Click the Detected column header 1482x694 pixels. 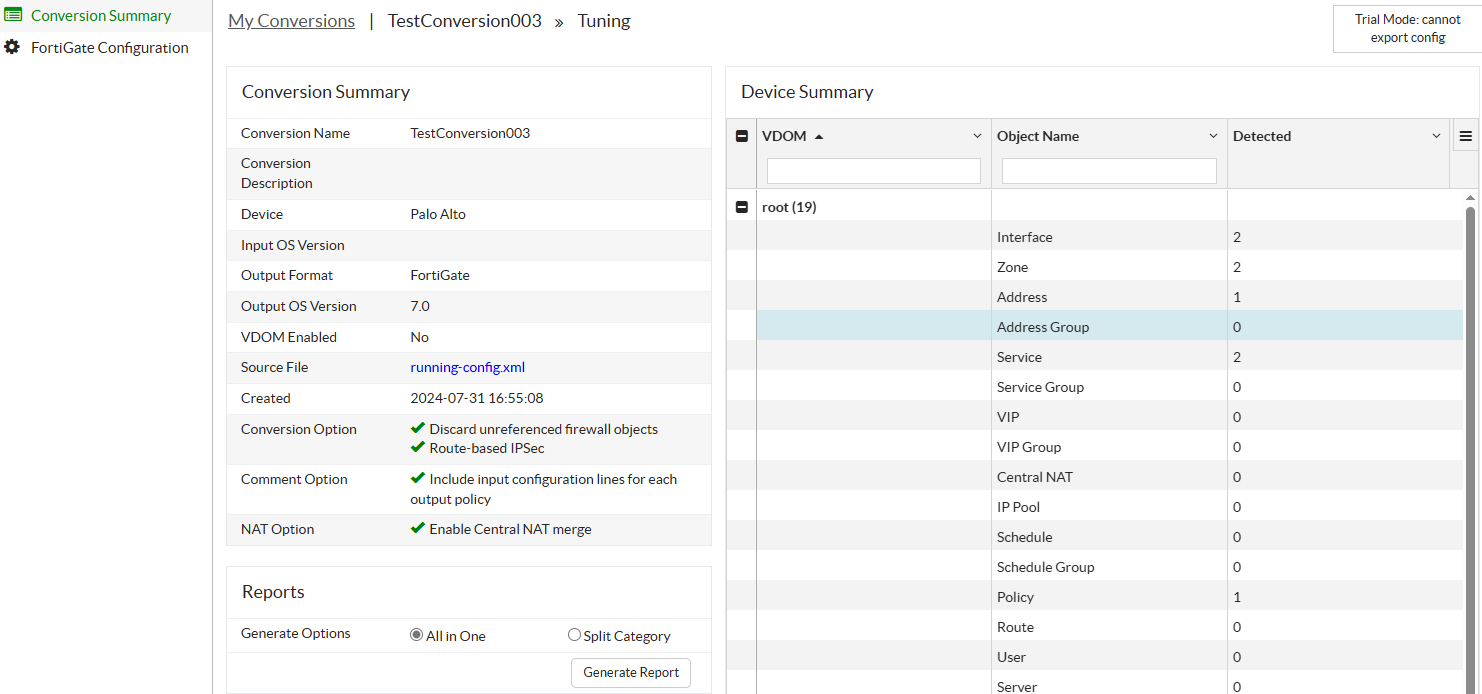pyautogui.click(x=1262, y=136)
